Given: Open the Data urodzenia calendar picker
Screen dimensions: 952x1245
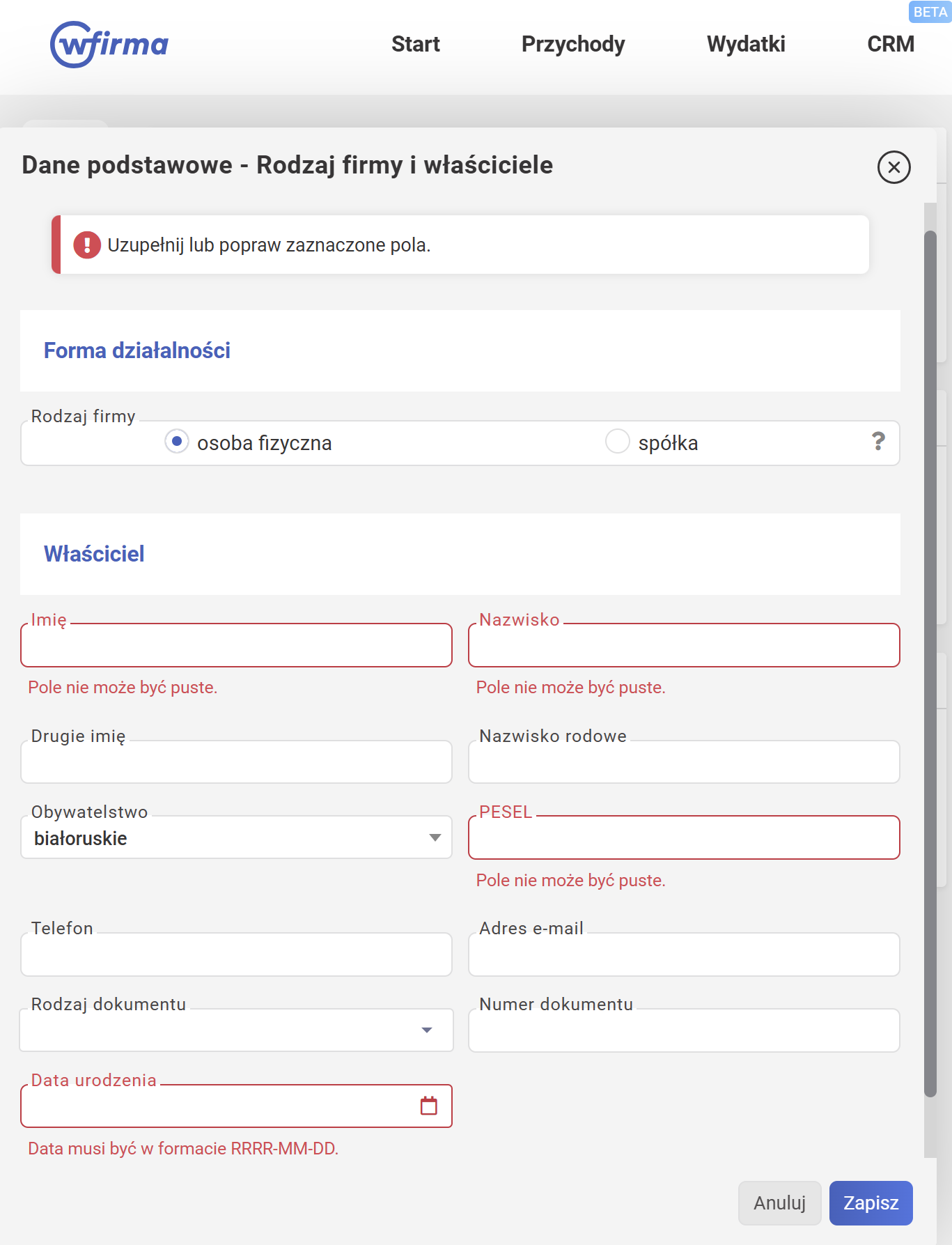Looking at the screenshot, I should click(429, 1106).
